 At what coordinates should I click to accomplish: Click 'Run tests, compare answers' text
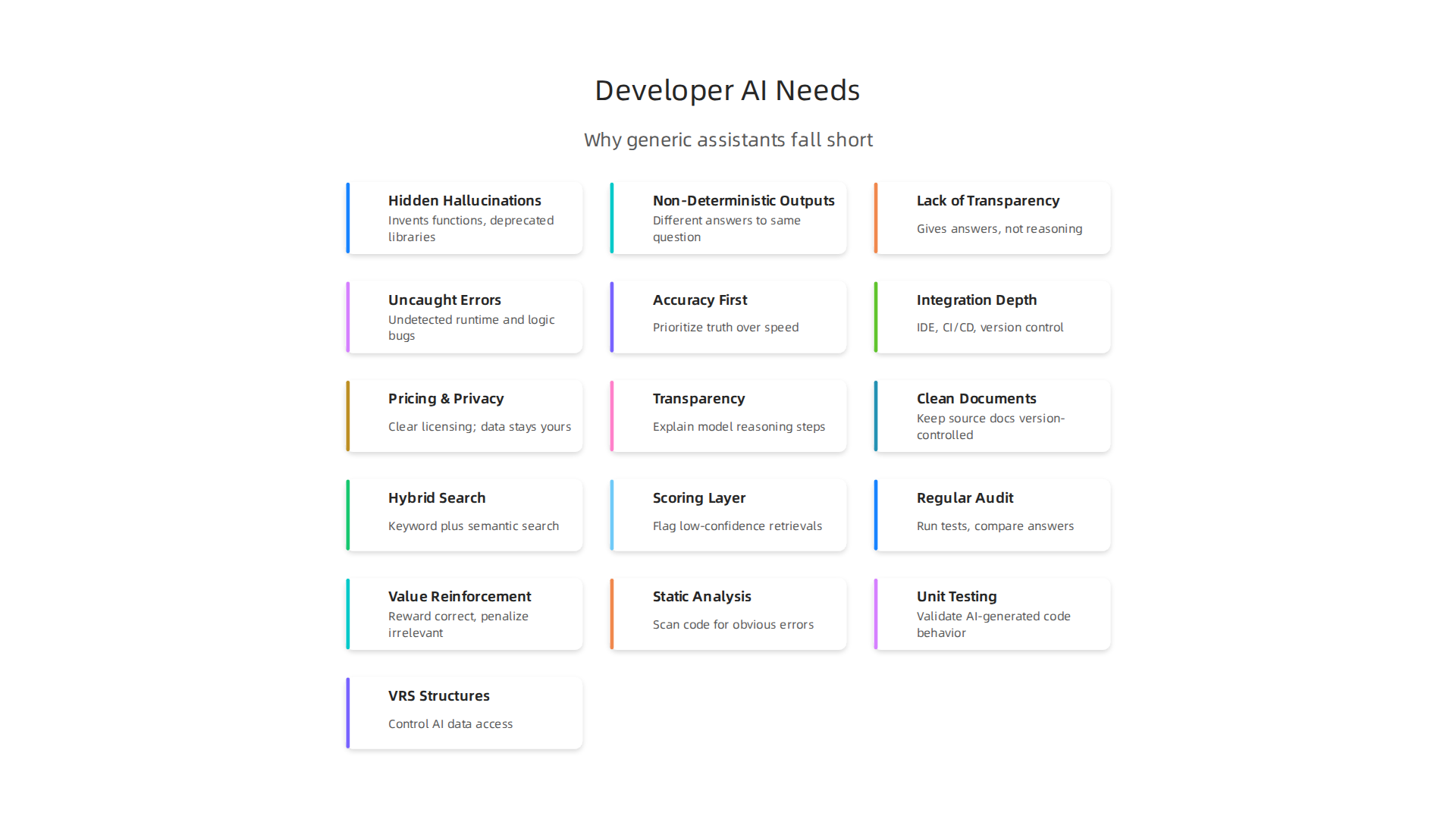coord(995,526)
